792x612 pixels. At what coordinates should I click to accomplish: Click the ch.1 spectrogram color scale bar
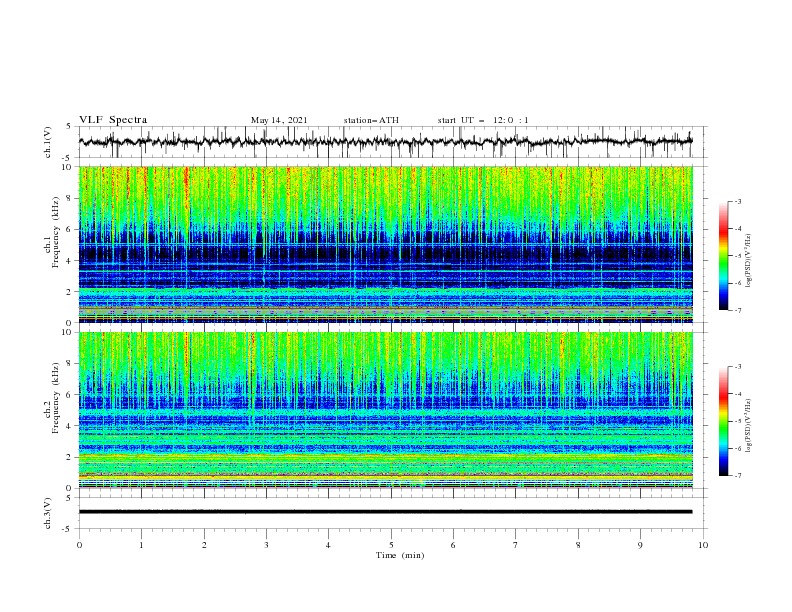pos(723,256)
